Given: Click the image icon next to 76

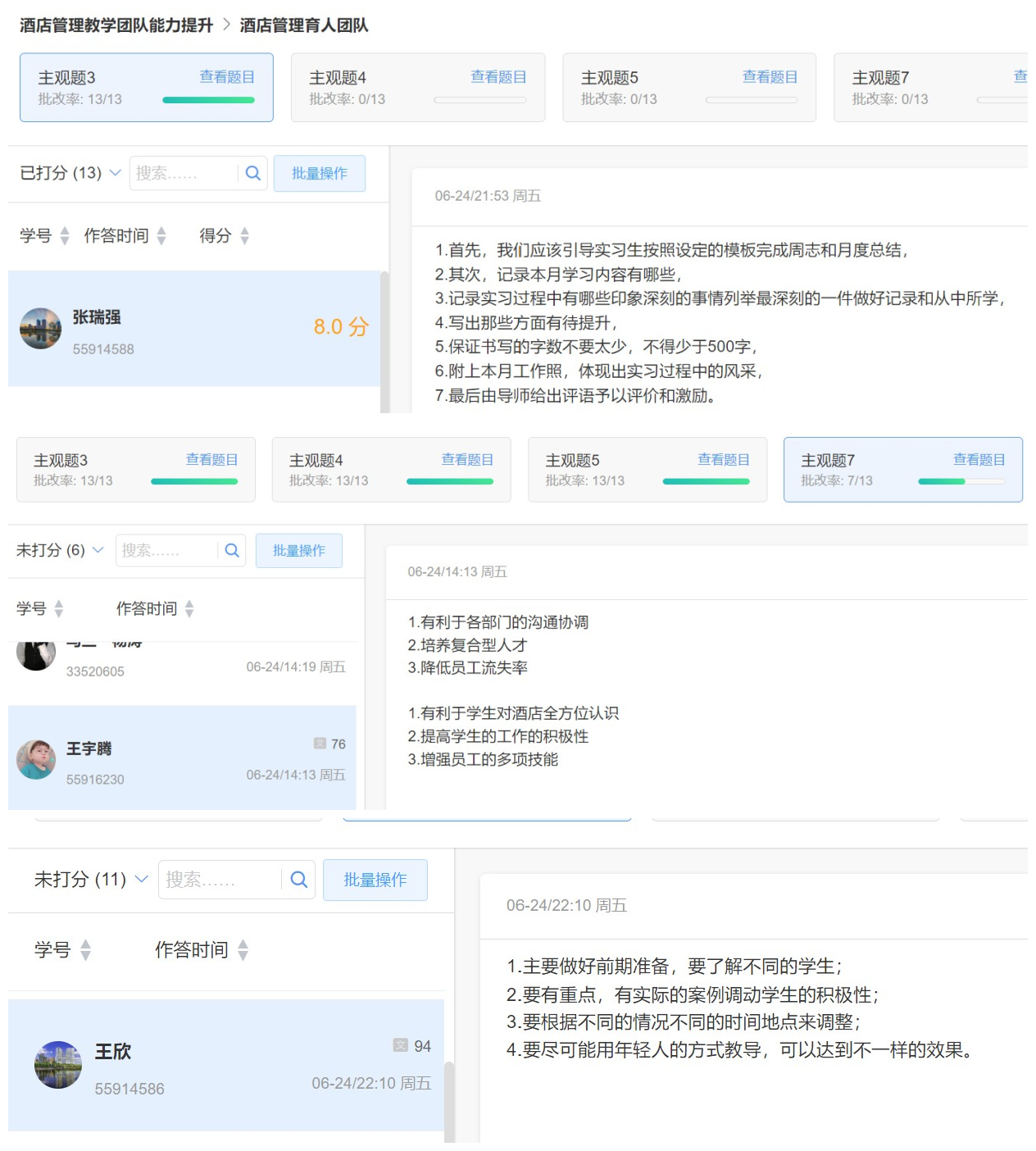Looking at the screenshot, I should point(320,744).
